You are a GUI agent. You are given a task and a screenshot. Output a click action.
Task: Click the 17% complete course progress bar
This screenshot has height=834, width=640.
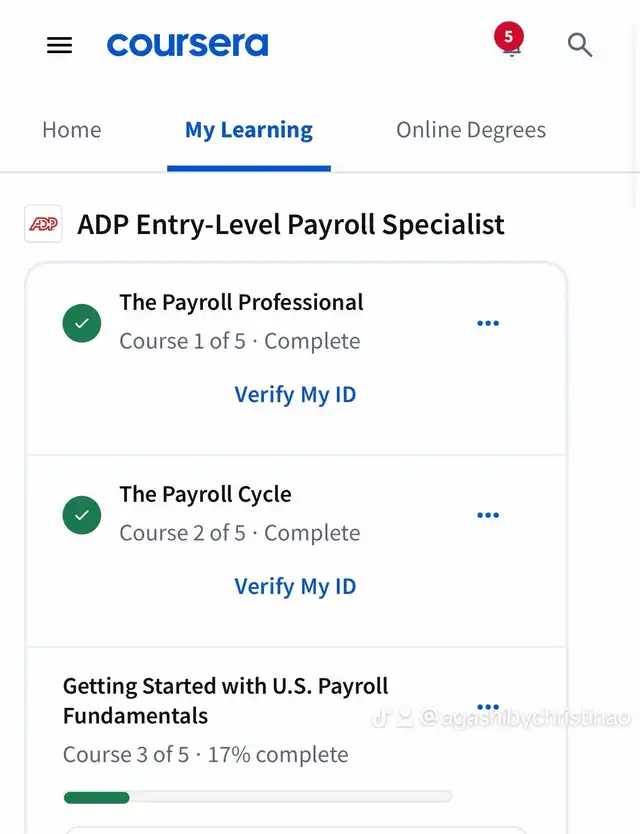(257, 797)
